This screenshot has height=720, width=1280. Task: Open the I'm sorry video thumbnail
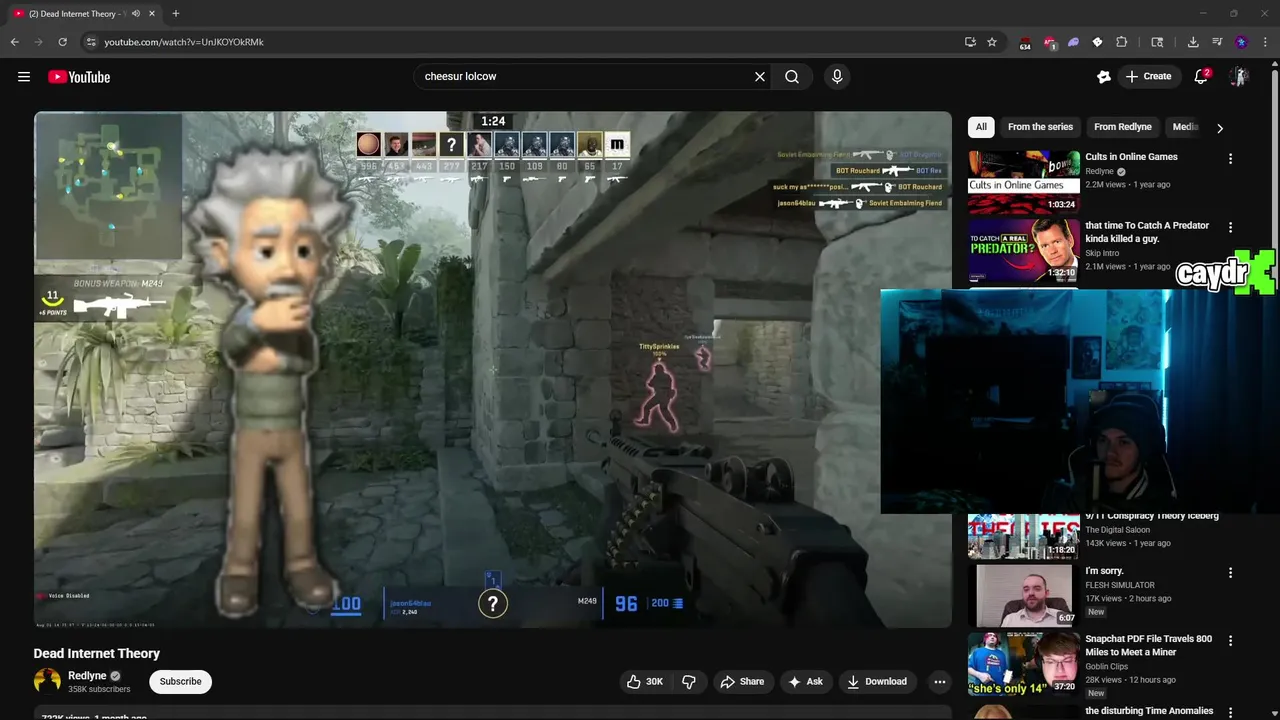[x=1024, y=595]
